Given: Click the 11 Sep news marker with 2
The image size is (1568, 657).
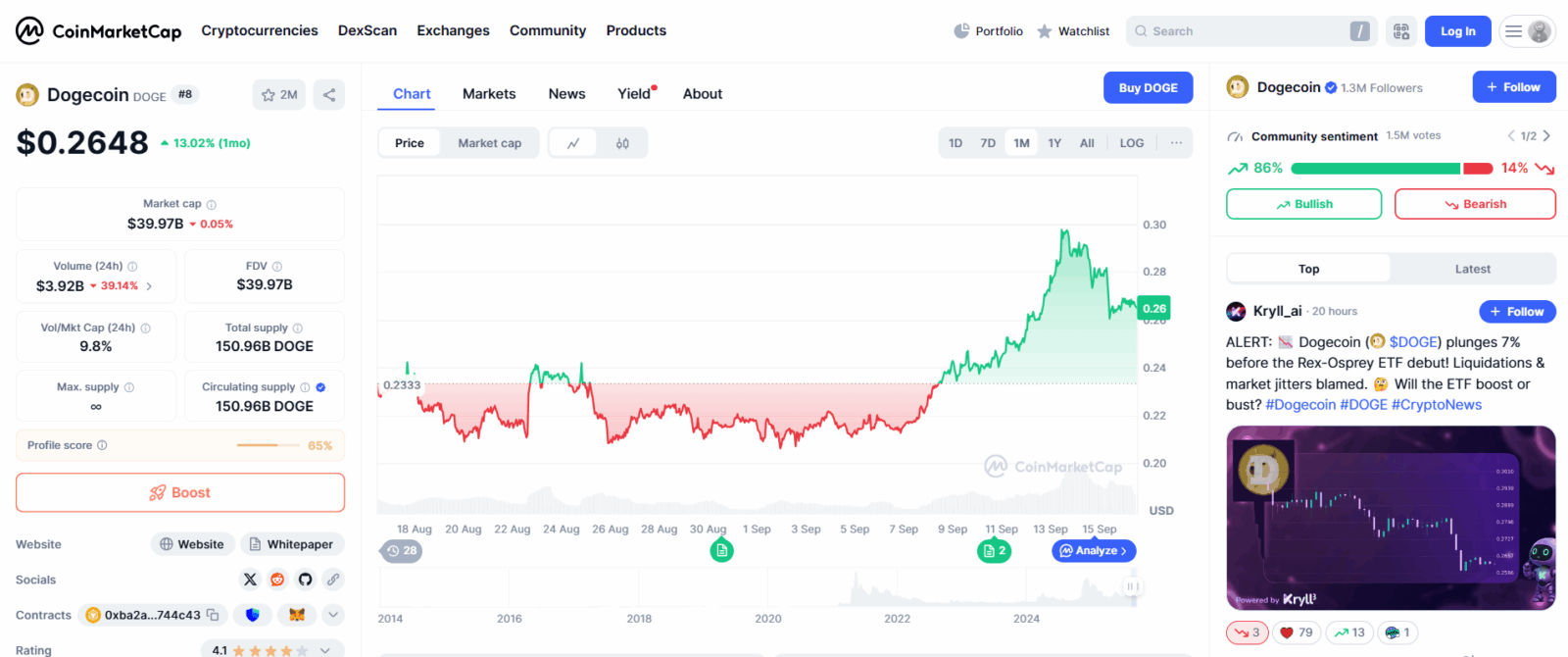Looking at the screenshot, I should coord(994,551).
